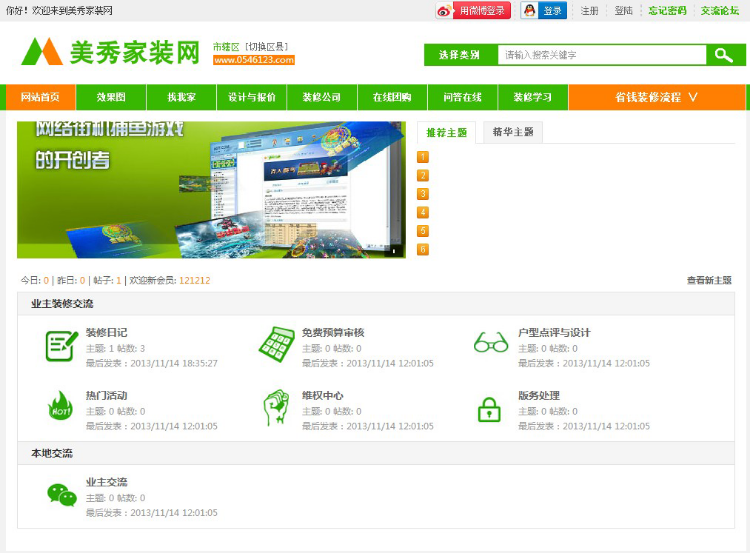The image size is (750, 553).
Task: Click the 市辖区 district label
Action: (x=226, y=47)
